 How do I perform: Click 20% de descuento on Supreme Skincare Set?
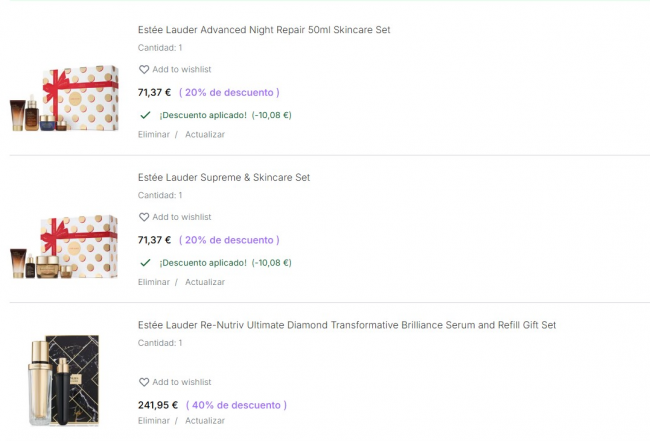(229, 240)
